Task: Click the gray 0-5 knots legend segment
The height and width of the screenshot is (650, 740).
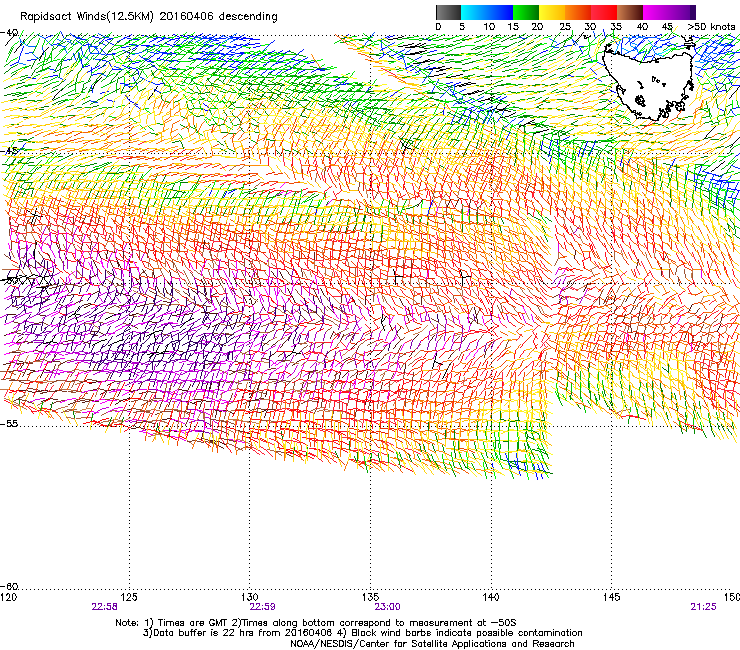Action: pyautogui.click(x=448, y=12)
